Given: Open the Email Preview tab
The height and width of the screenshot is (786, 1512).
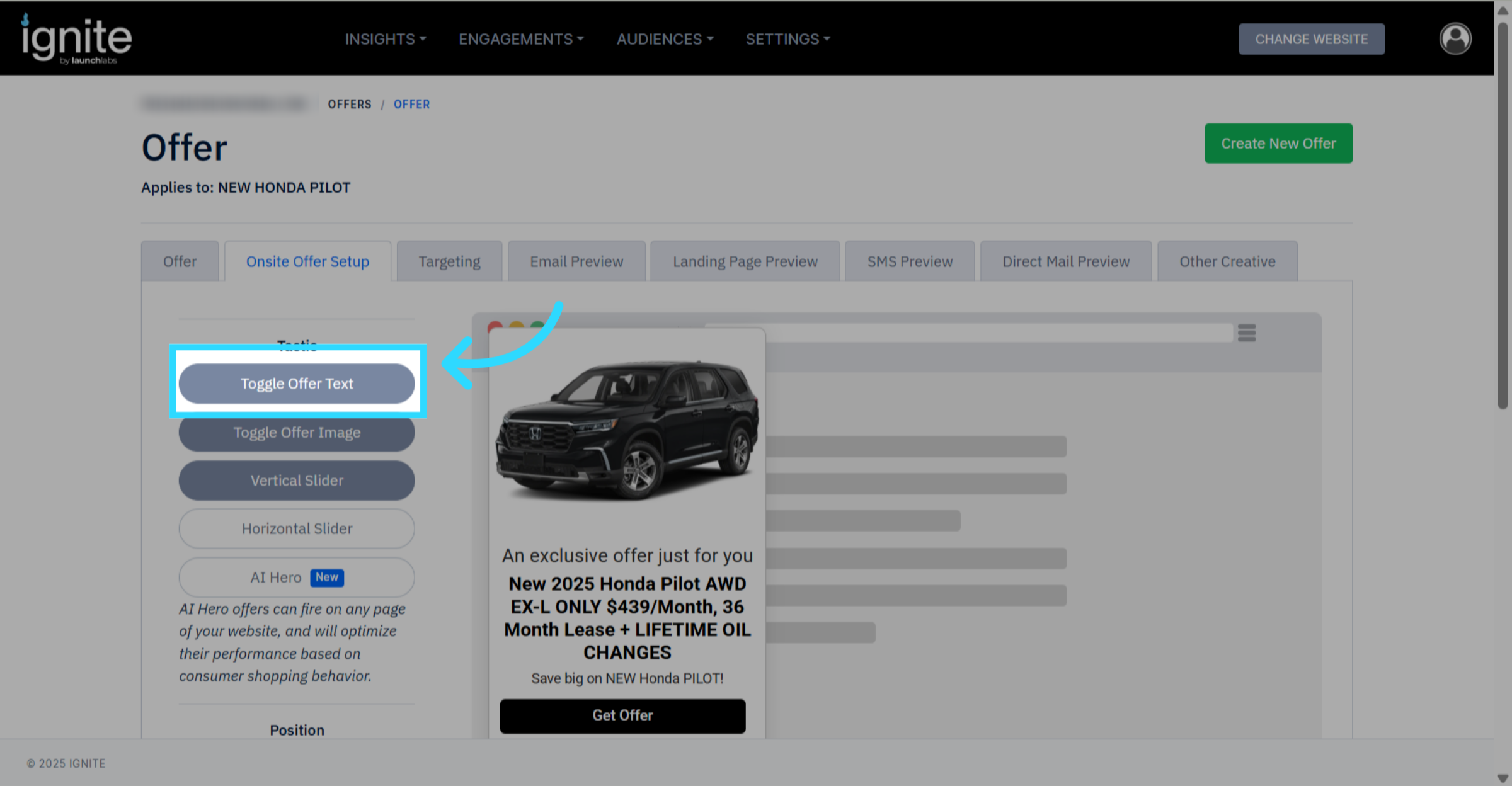Looking at the screenshot, I should 576,261.
